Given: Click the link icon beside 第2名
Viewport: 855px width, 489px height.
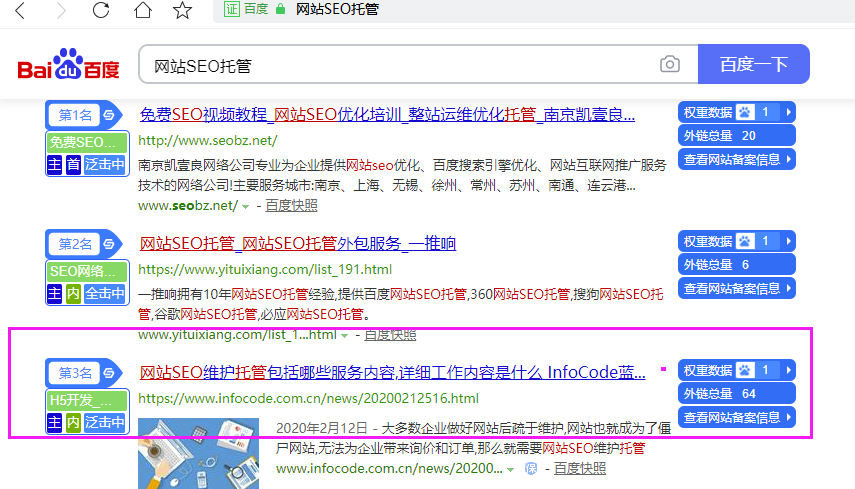Looking at the screenshot, I should [109, 244].
